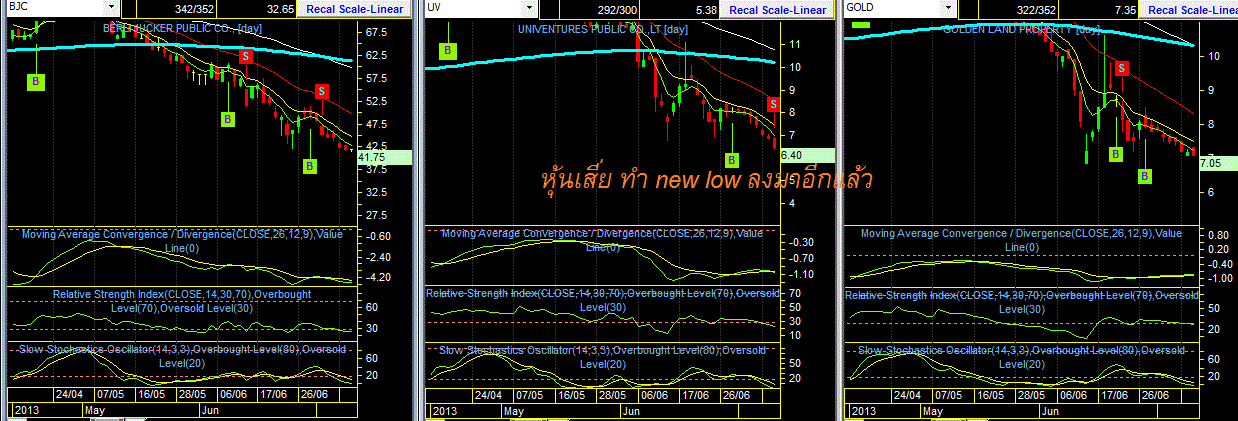The width and height of the screenshot is (1238, 421).
Task: Open the GOLD symbol dropdown arrow
Action: coord(950,9)
